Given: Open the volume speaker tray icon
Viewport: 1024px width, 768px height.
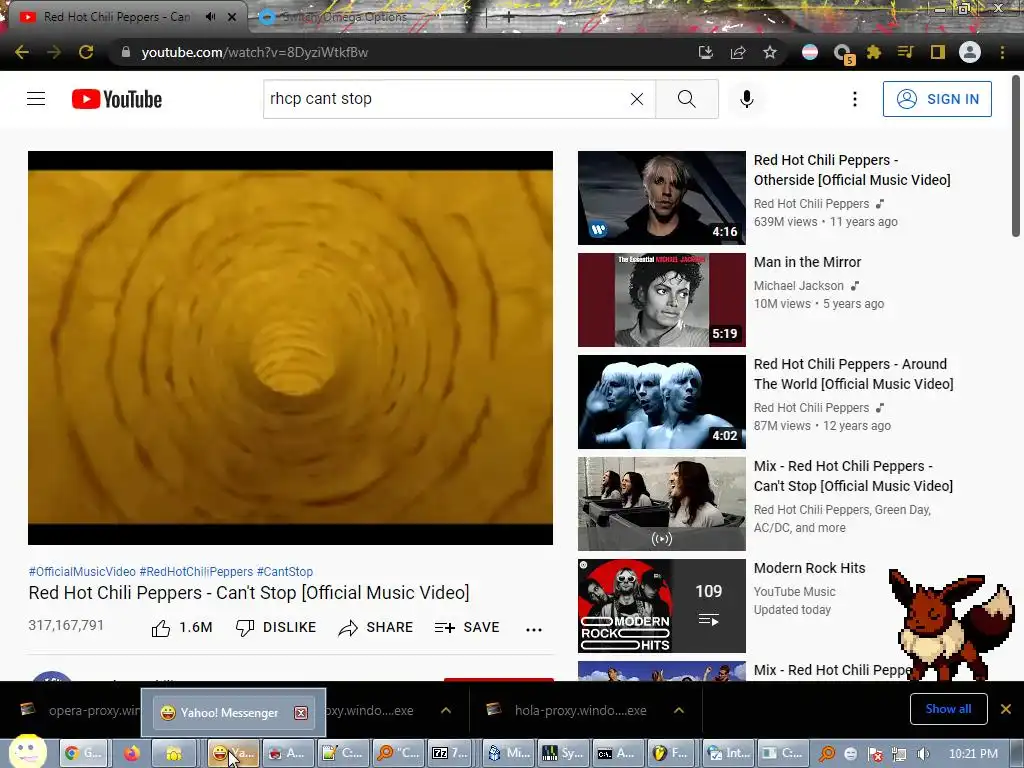Looking at the screenshot, I should (923, 754).
